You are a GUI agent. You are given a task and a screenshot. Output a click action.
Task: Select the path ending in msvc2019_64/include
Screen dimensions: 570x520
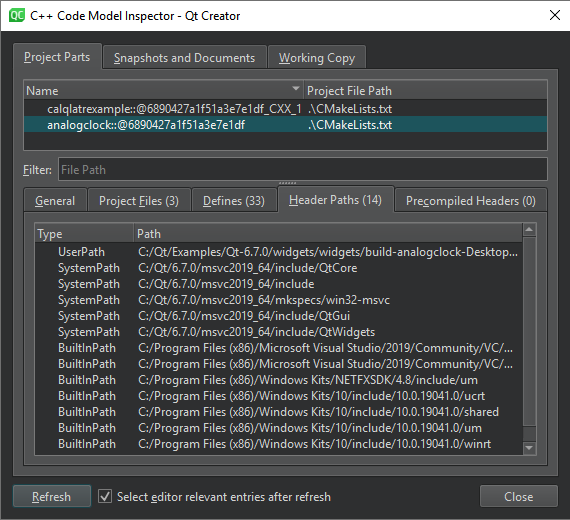(x=279, y=284)
